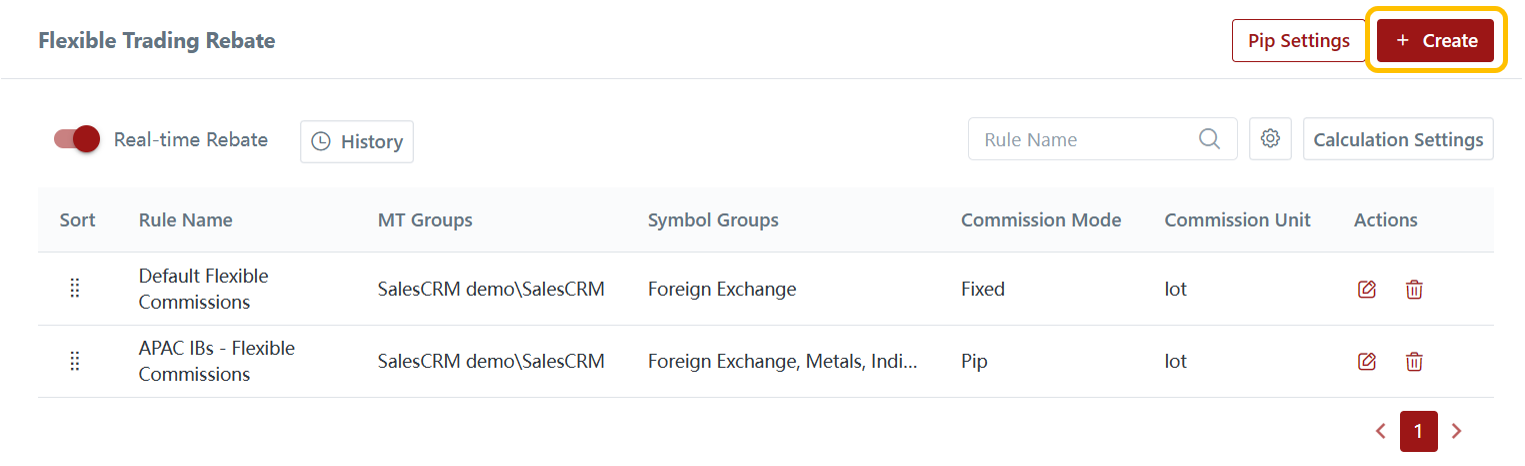Edit the APAC IBs rule
The image size is (1525, 466).
point(1367,361)
